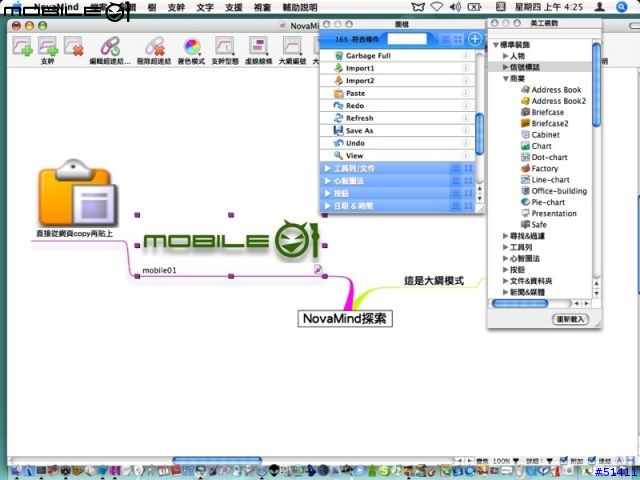Image resolution: width=640 pixels, height=480 pixels.
Task: Select the clipboard image on canvas
Action: point(78,193)
